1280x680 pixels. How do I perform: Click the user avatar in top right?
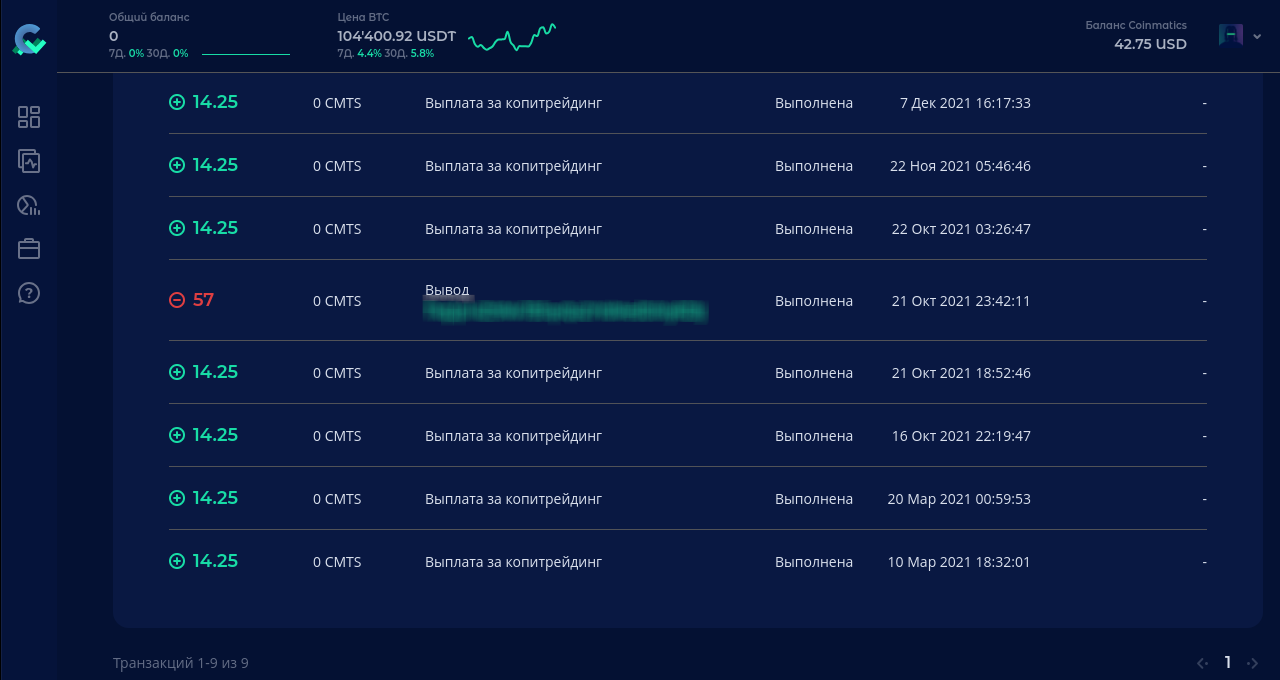(x=1230, y=35)
